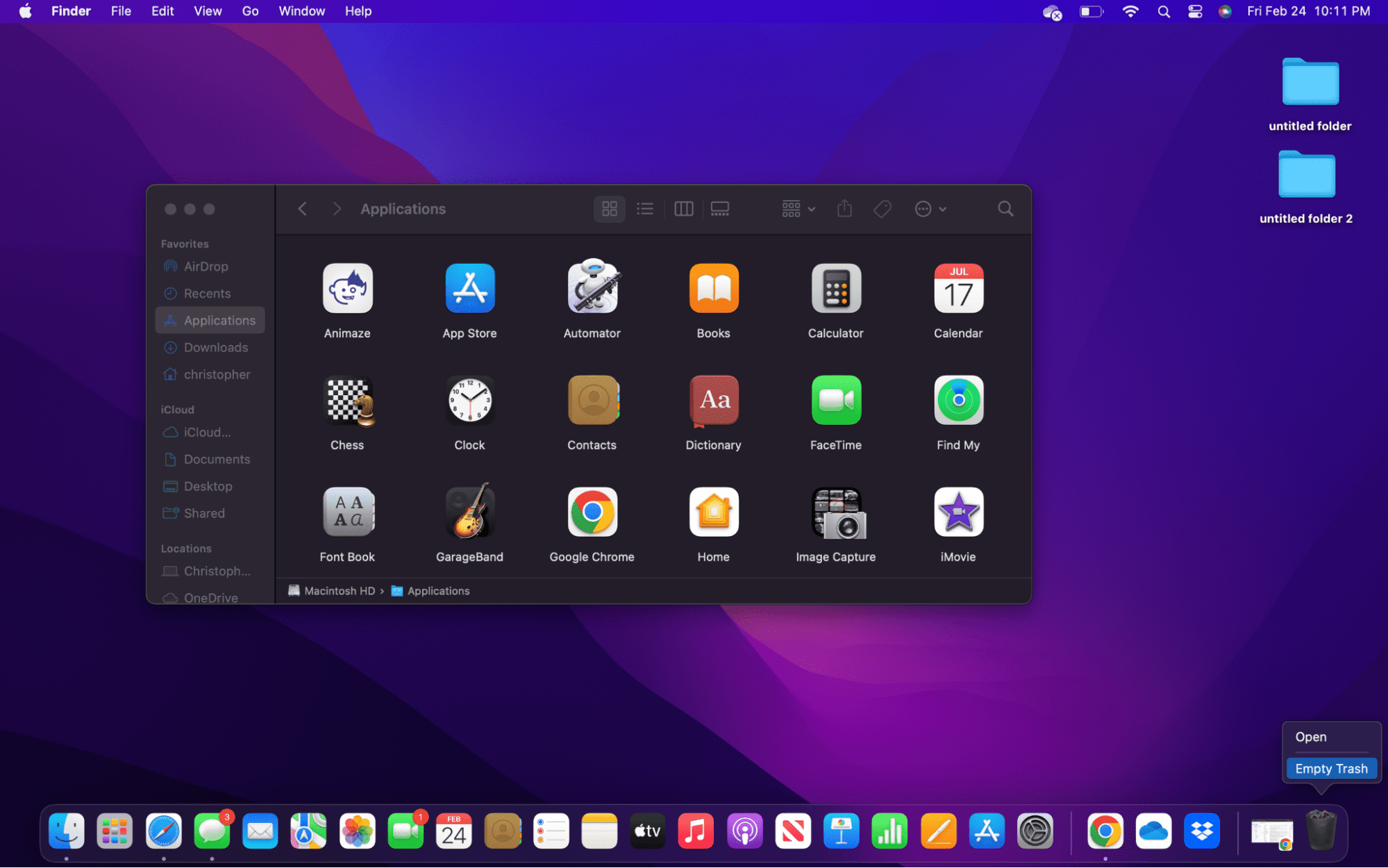Open the Go menu

pos(250,11)
